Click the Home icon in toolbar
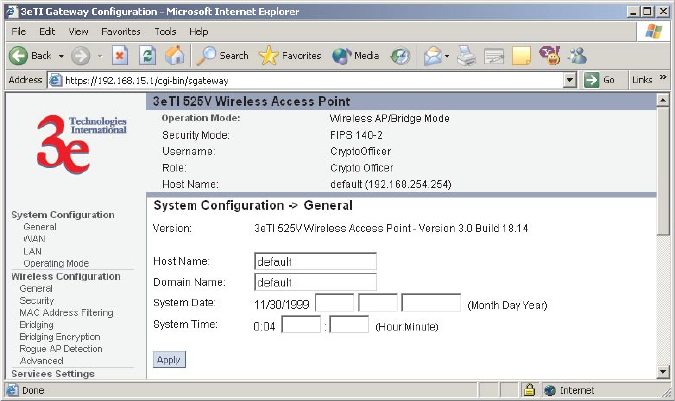 [174, 56]
